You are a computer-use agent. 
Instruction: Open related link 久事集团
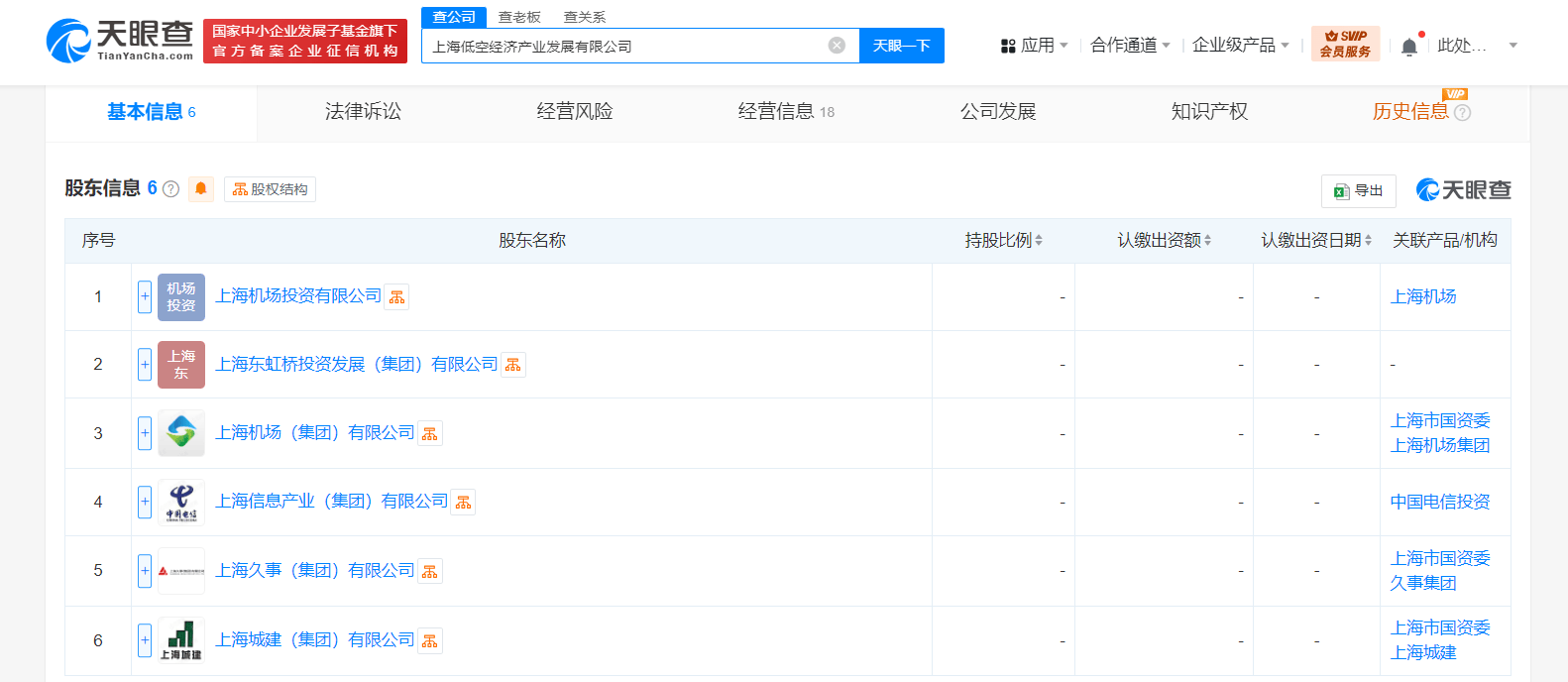(x=1423, y=584)
